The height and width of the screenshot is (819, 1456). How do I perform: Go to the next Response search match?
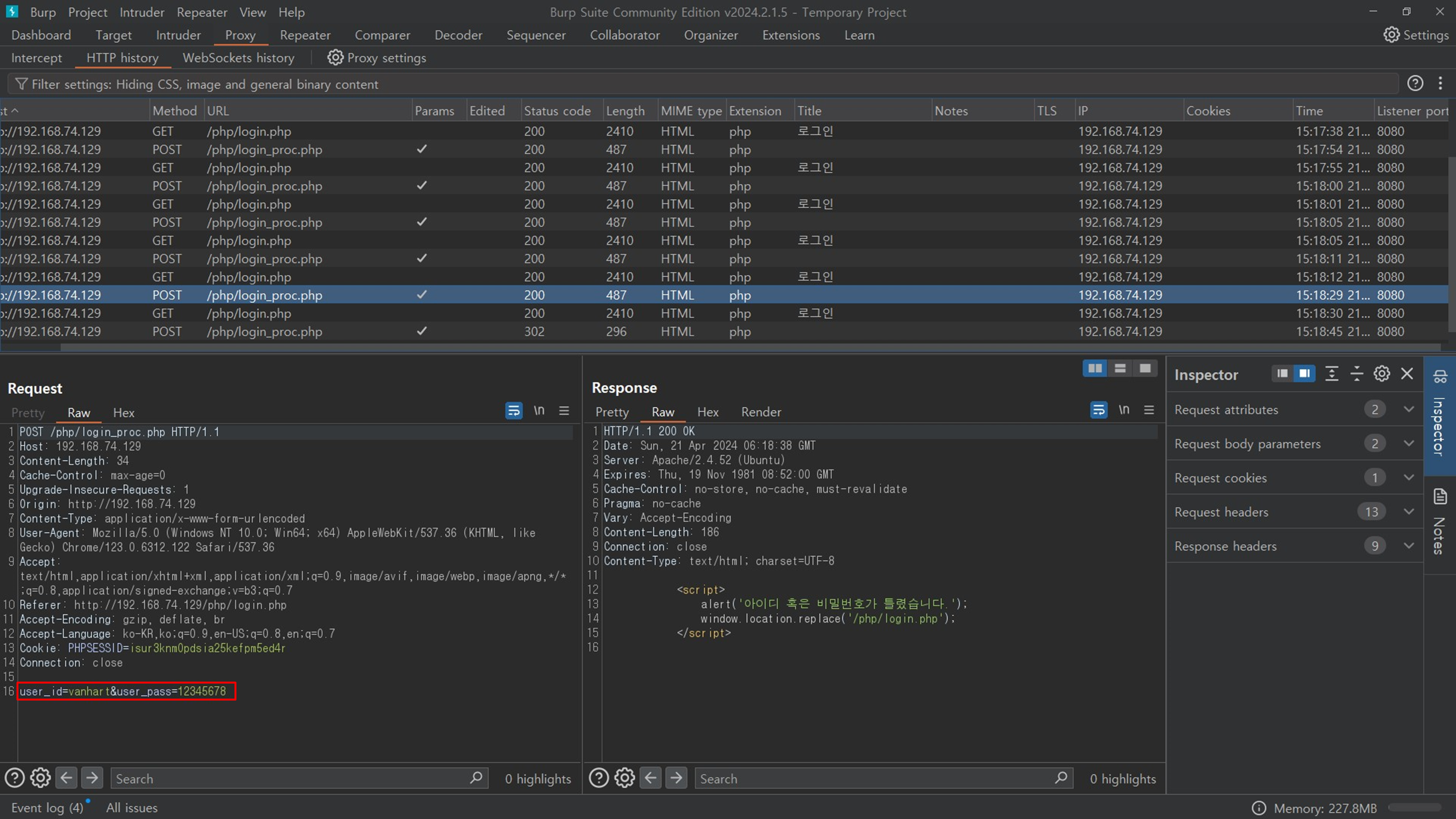(676, 778)
